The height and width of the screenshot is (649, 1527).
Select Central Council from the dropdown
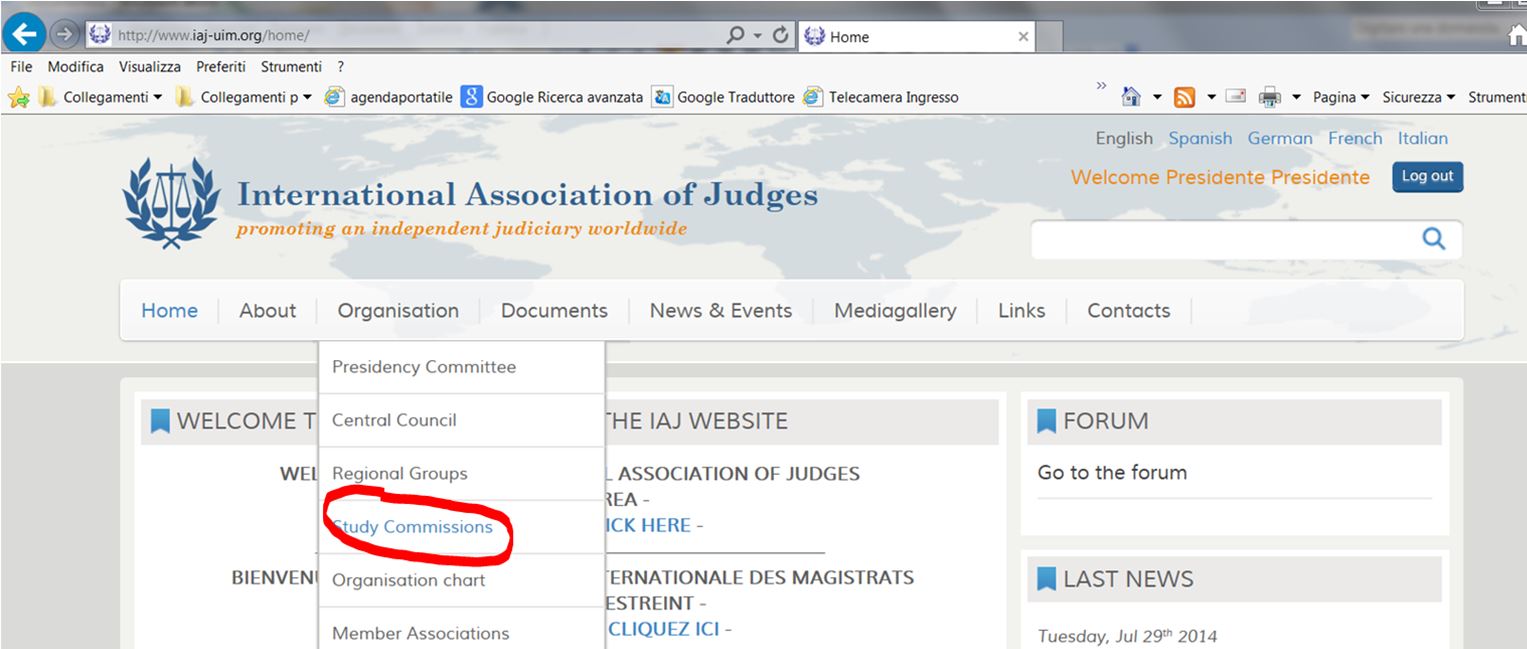click(461, 420)
